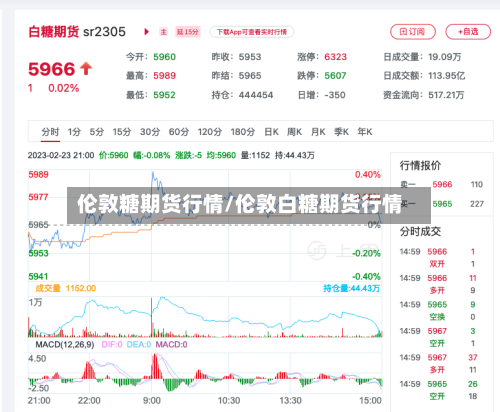Open the 月K monthly candlestick tab
500x412 pixels.
(x=318, y=132)
